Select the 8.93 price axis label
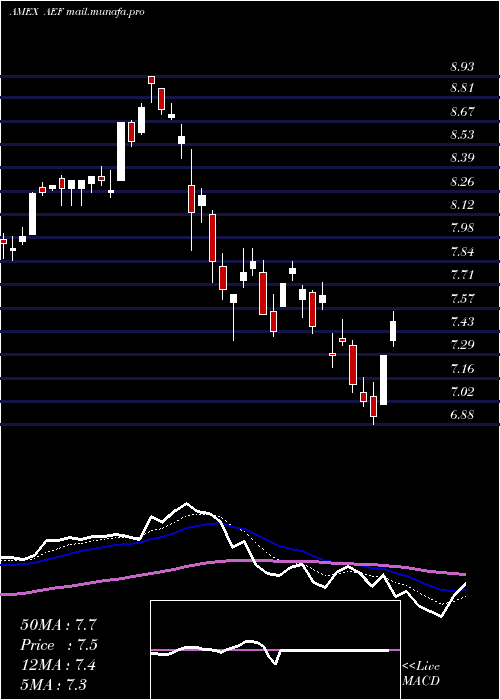The width and height of the screenshot is (500, 700). click(x=462, y=67)
